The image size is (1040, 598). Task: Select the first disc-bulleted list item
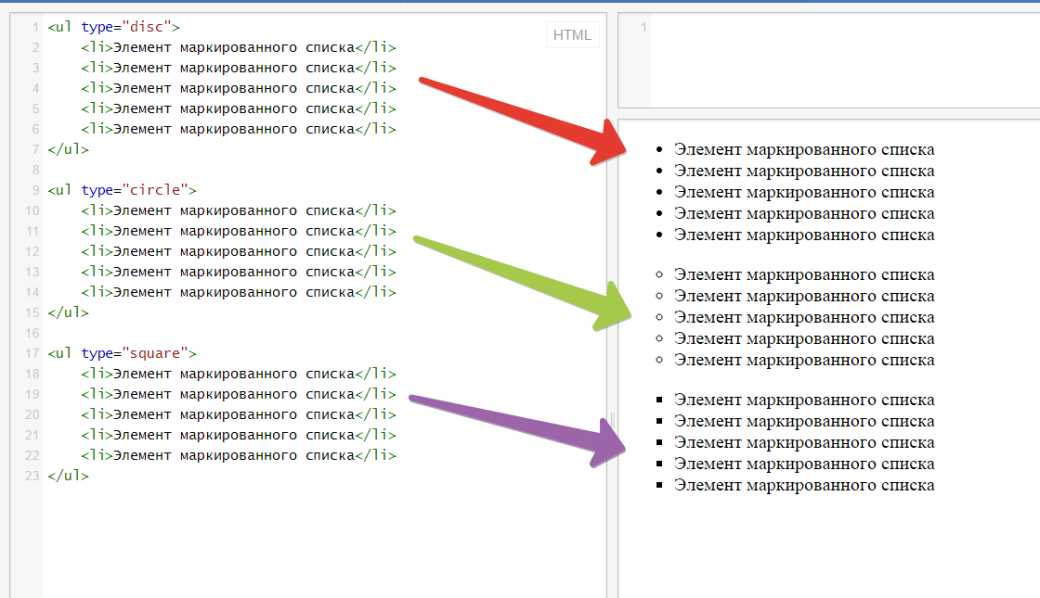tap(806, 149)
